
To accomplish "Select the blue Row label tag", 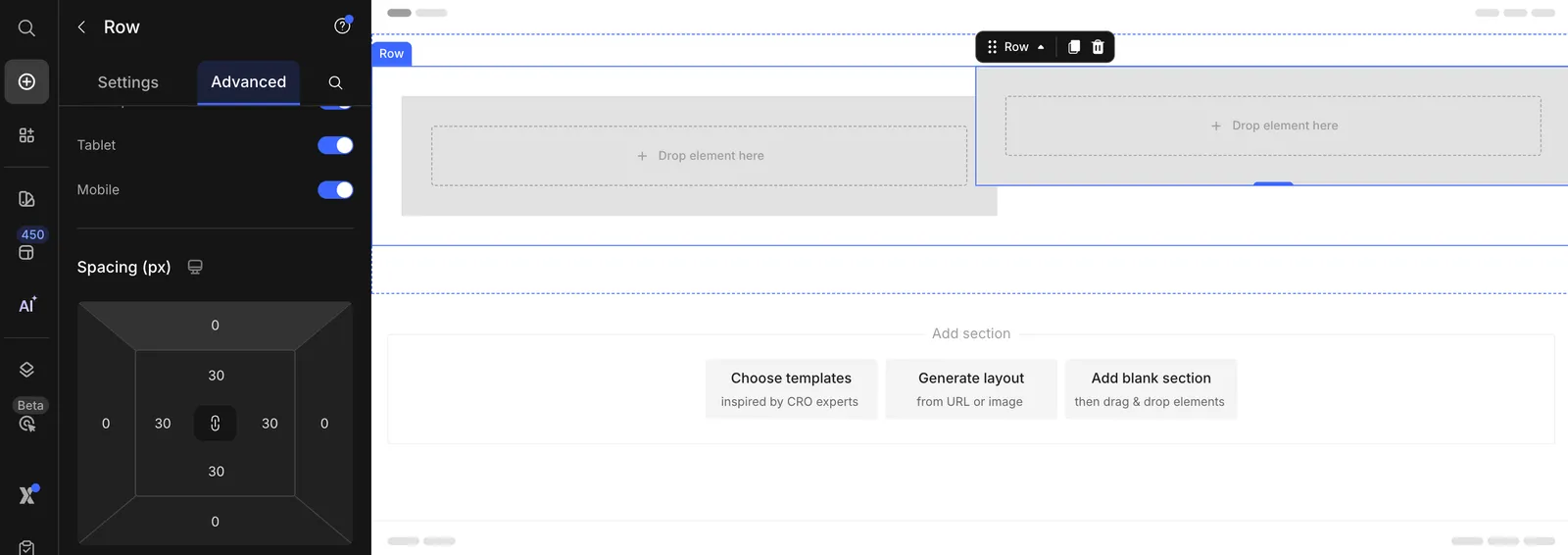I will [x=391, y=54].
